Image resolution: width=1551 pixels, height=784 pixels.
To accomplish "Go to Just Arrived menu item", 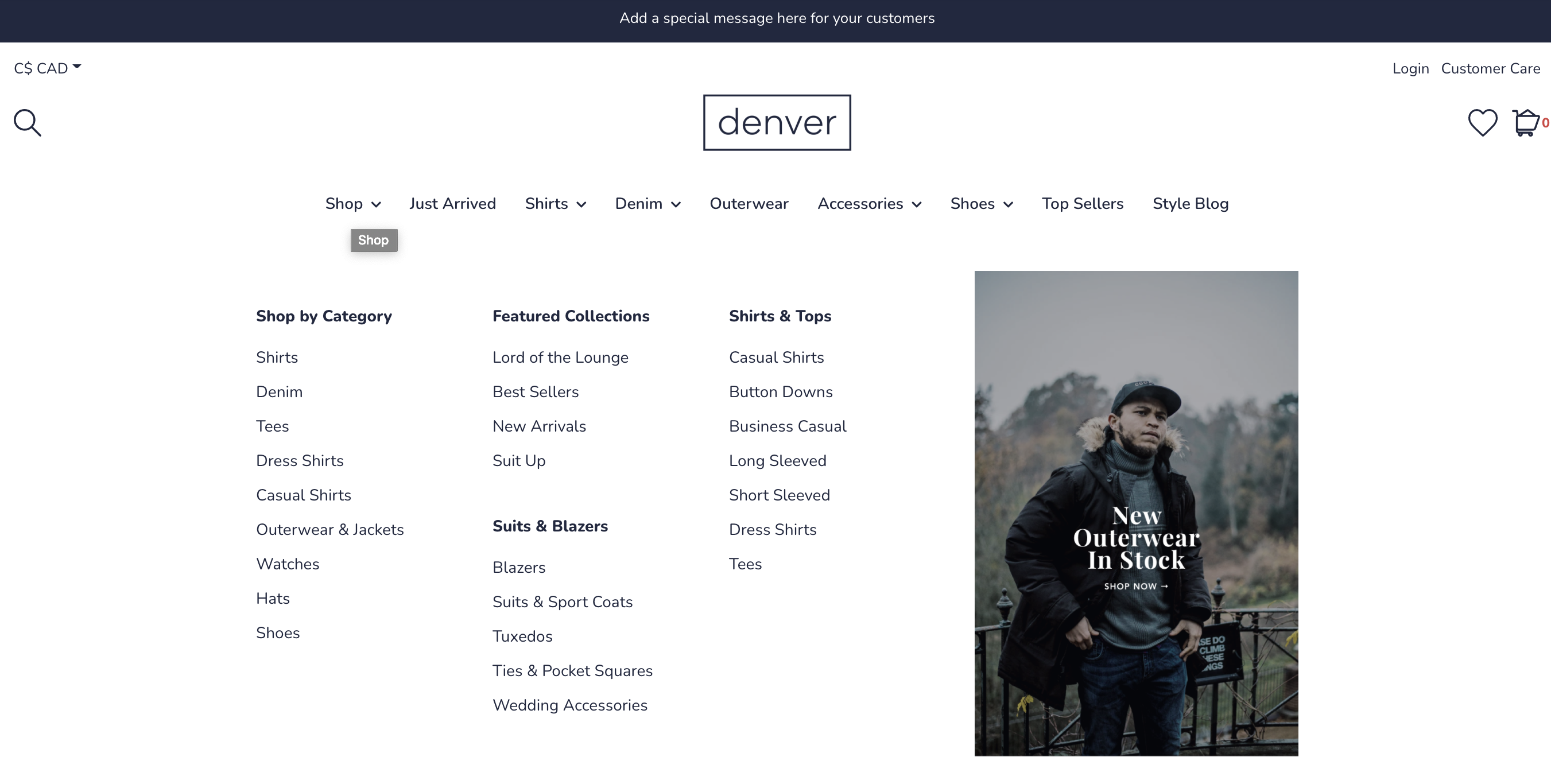I will tap(452, 204).
